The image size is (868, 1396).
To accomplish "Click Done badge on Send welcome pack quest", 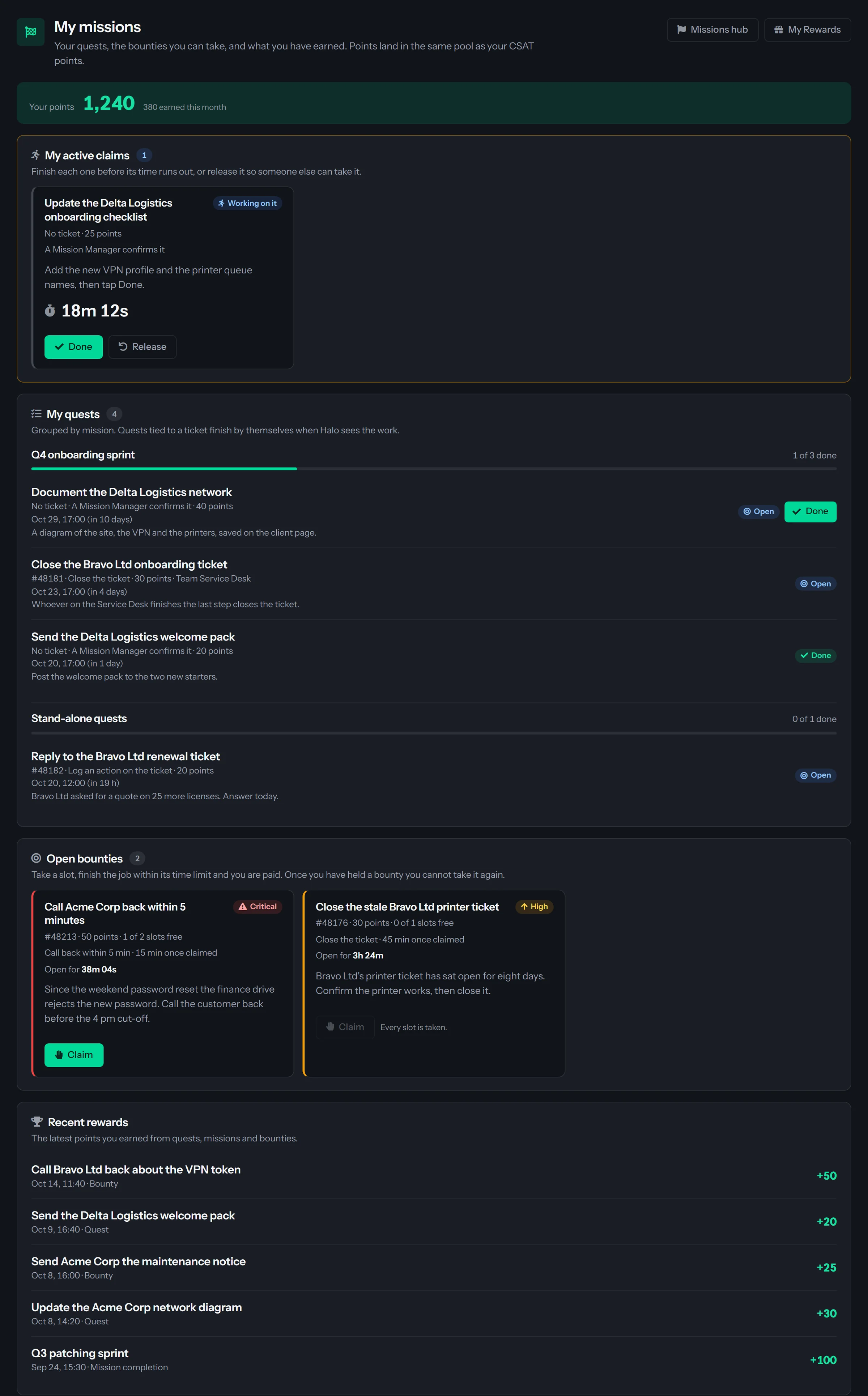I will coord(815,656).
